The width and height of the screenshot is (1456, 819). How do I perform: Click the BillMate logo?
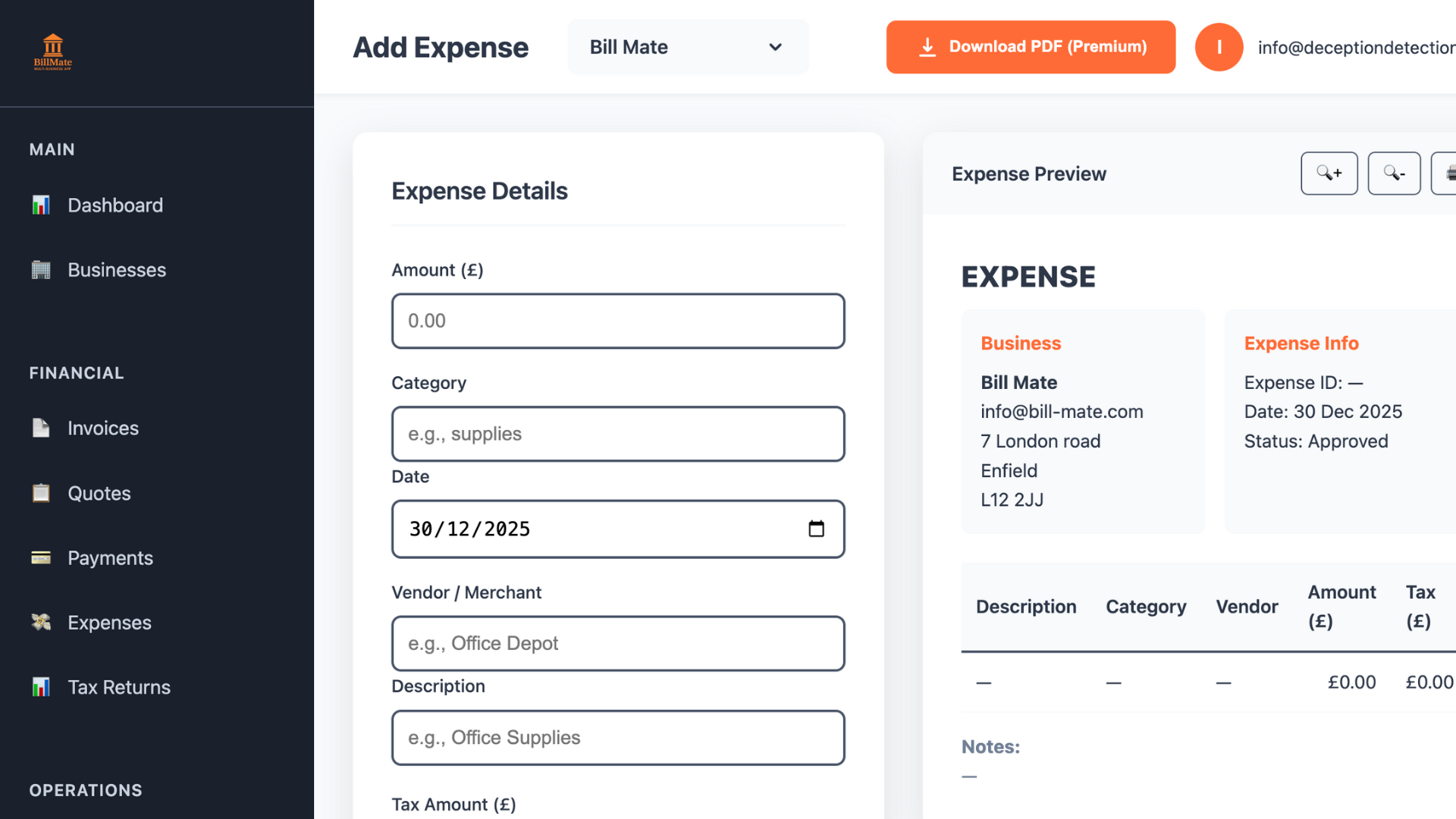52,50
